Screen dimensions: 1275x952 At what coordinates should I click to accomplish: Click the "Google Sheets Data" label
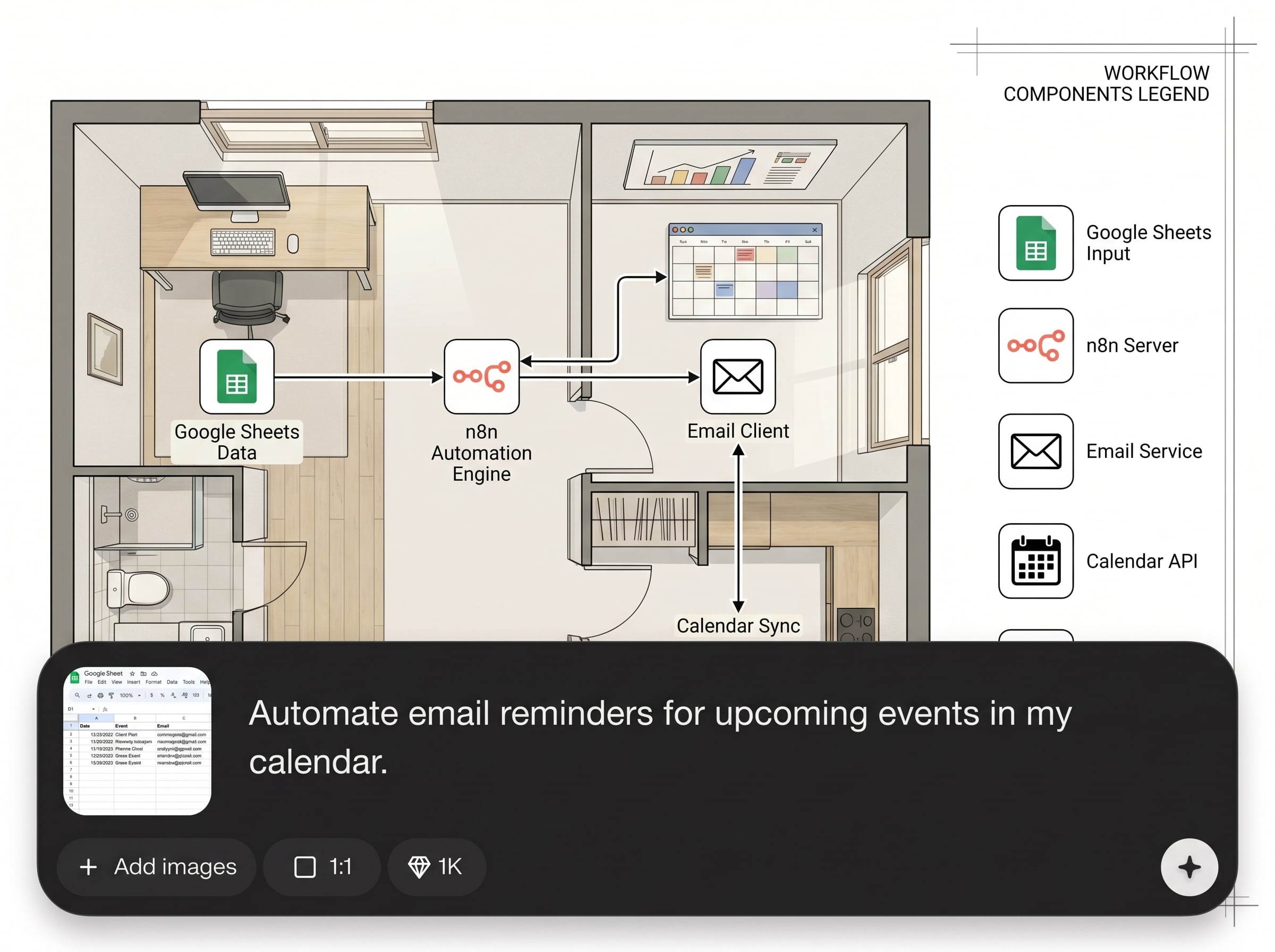click(237, 442)
